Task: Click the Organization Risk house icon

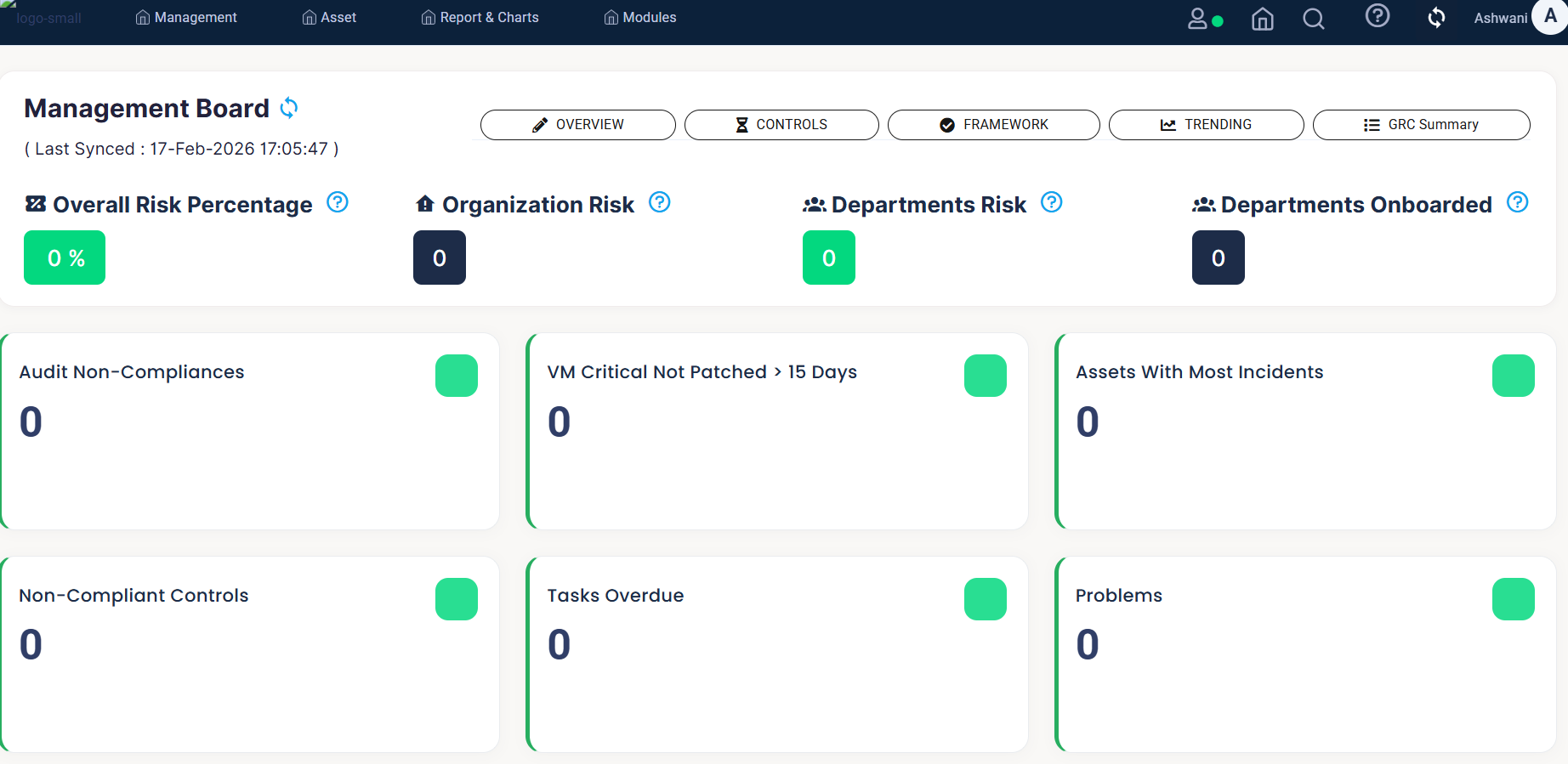Action: click(425, 203)
